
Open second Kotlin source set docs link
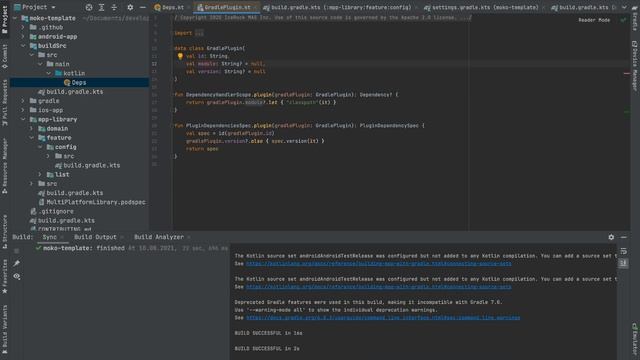click(378, 287)
